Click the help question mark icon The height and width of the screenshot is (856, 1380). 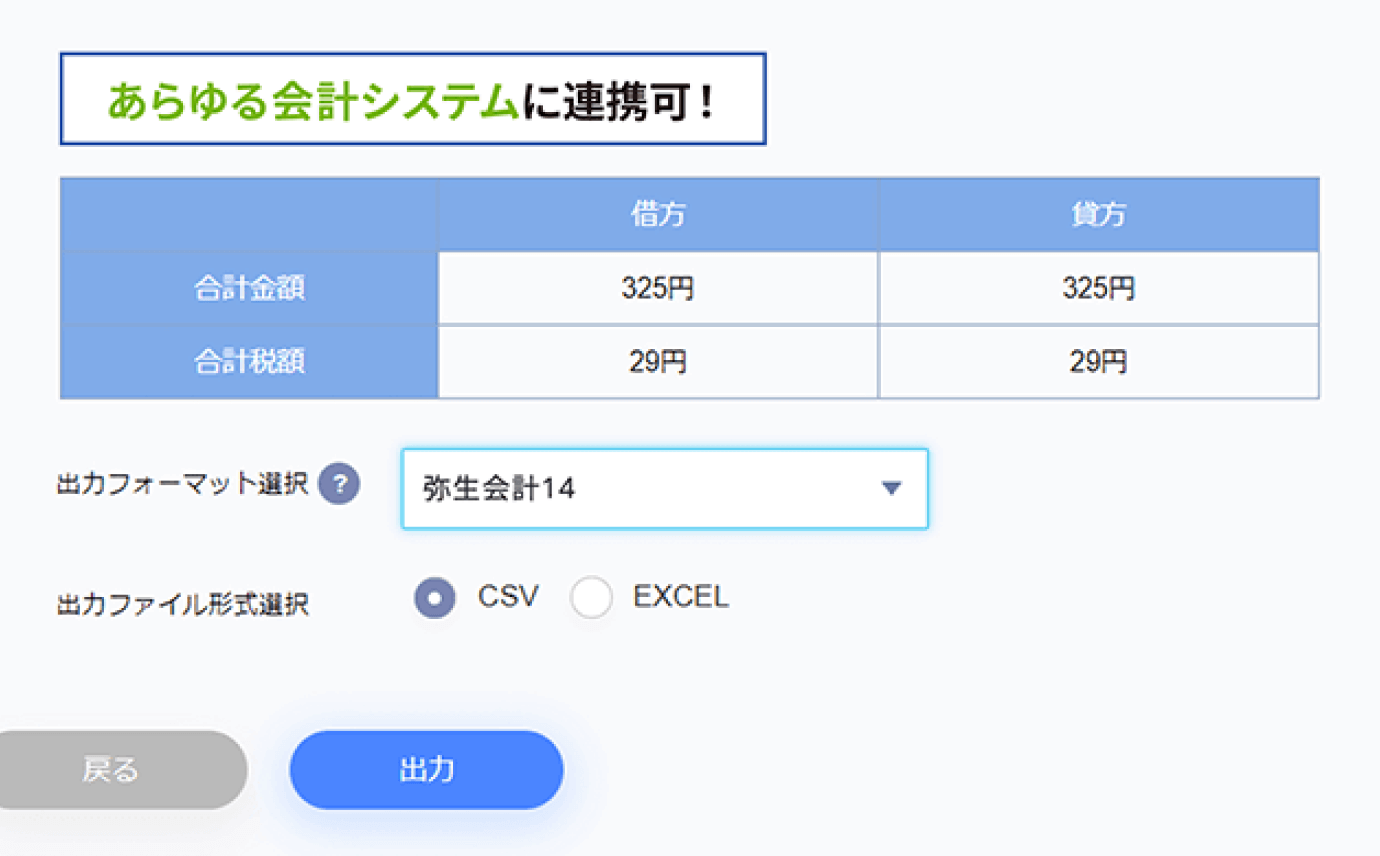[x=339, y=486]
